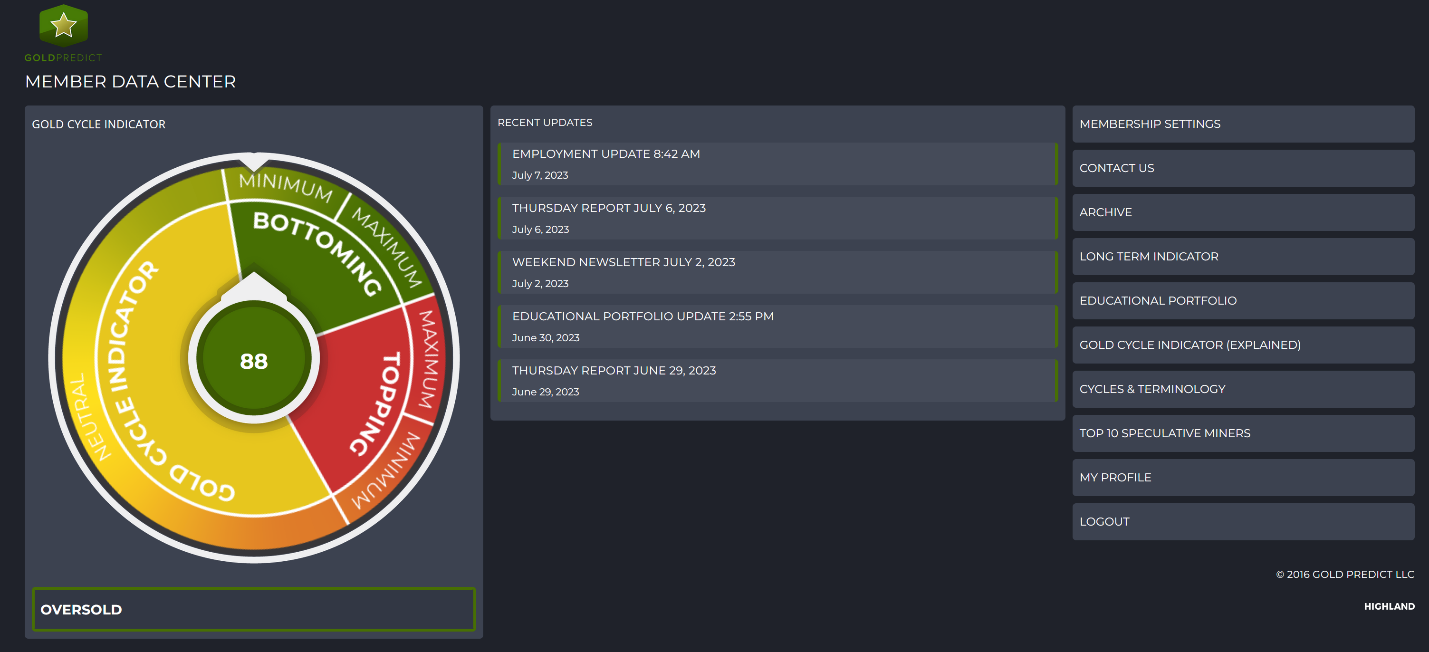Click the gauge center value 88
The image size is (1429, 652).
pos(254,361)
